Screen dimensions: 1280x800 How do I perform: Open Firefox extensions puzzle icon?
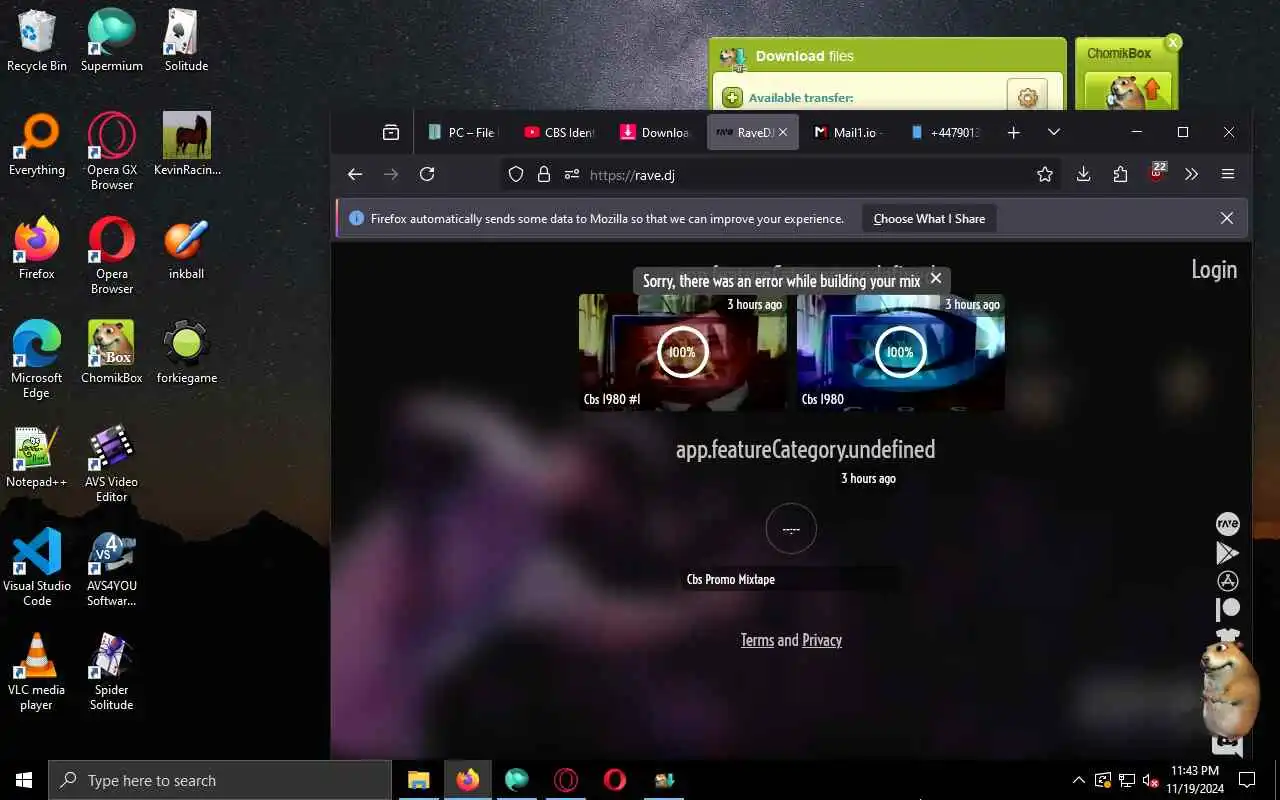tap(1120, 174)
